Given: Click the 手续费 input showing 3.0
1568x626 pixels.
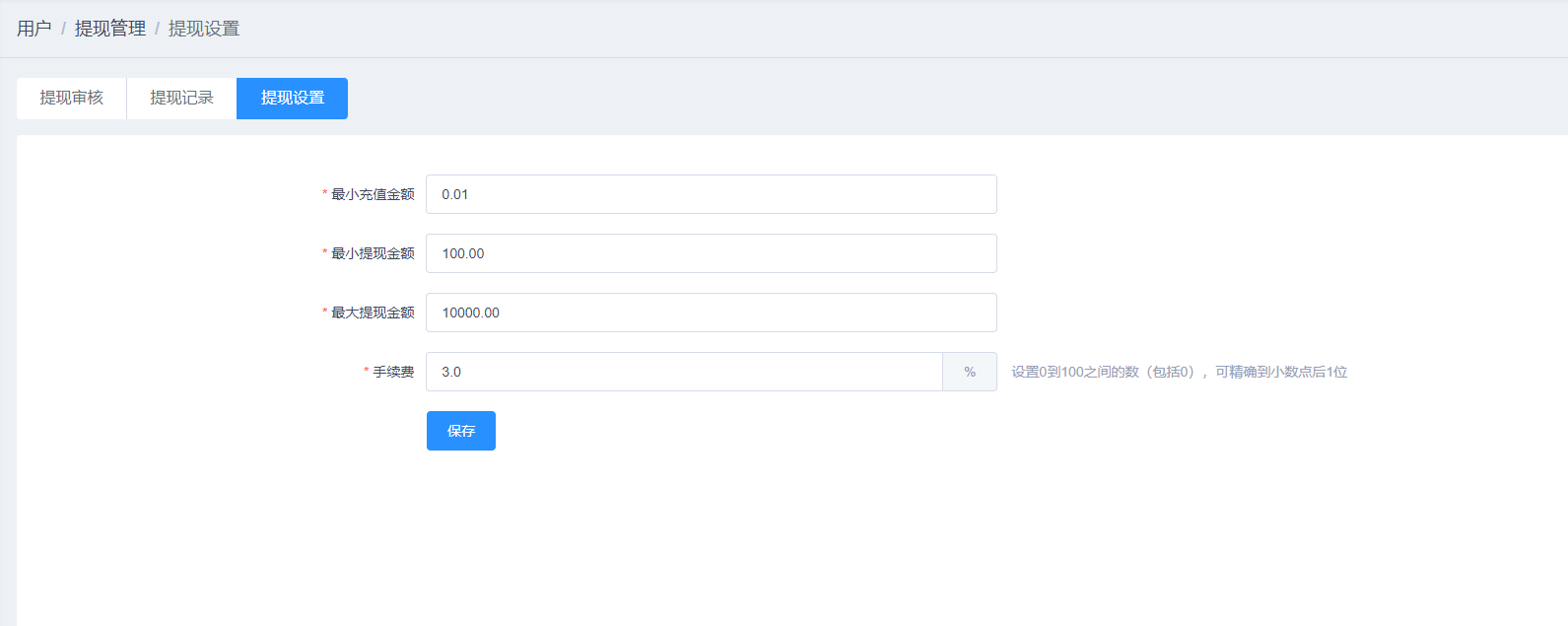Looking at the screenshot, I should tap(684, 372).
